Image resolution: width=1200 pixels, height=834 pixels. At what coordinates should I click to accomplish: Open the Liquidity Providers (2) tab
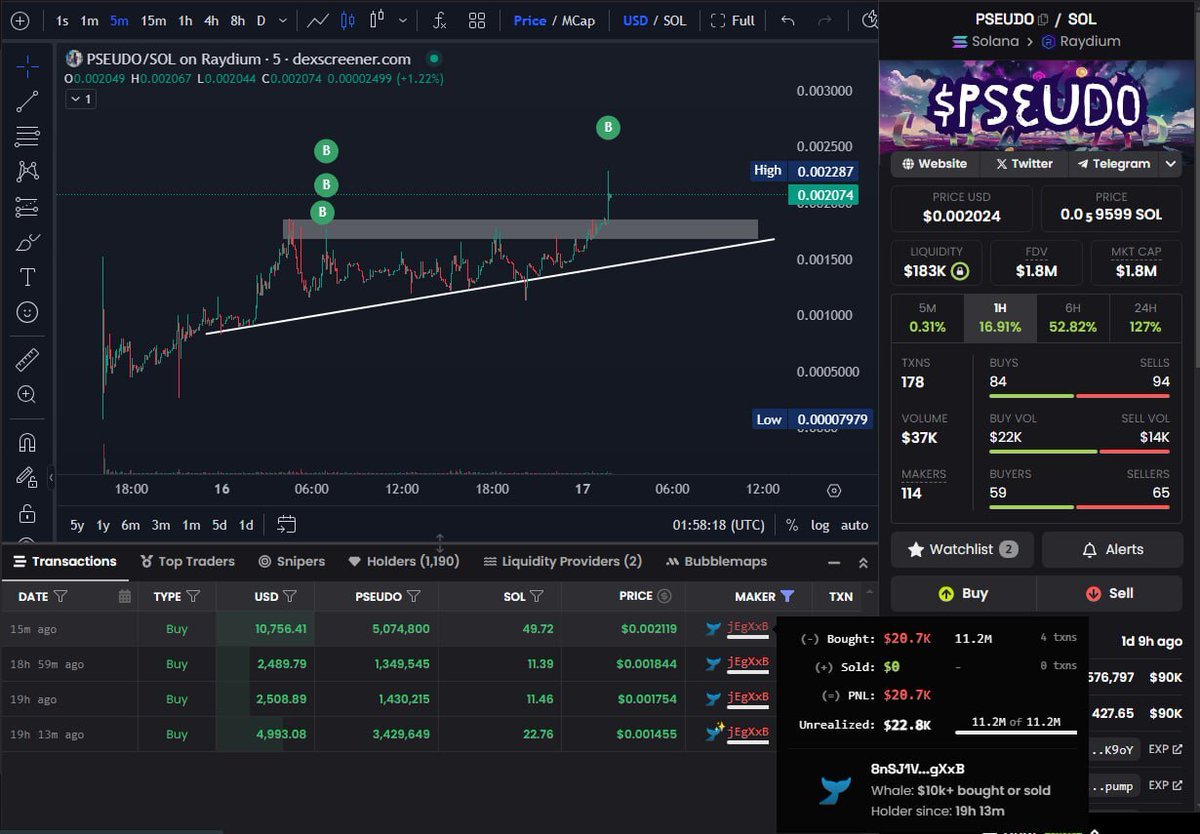[562, 561]
